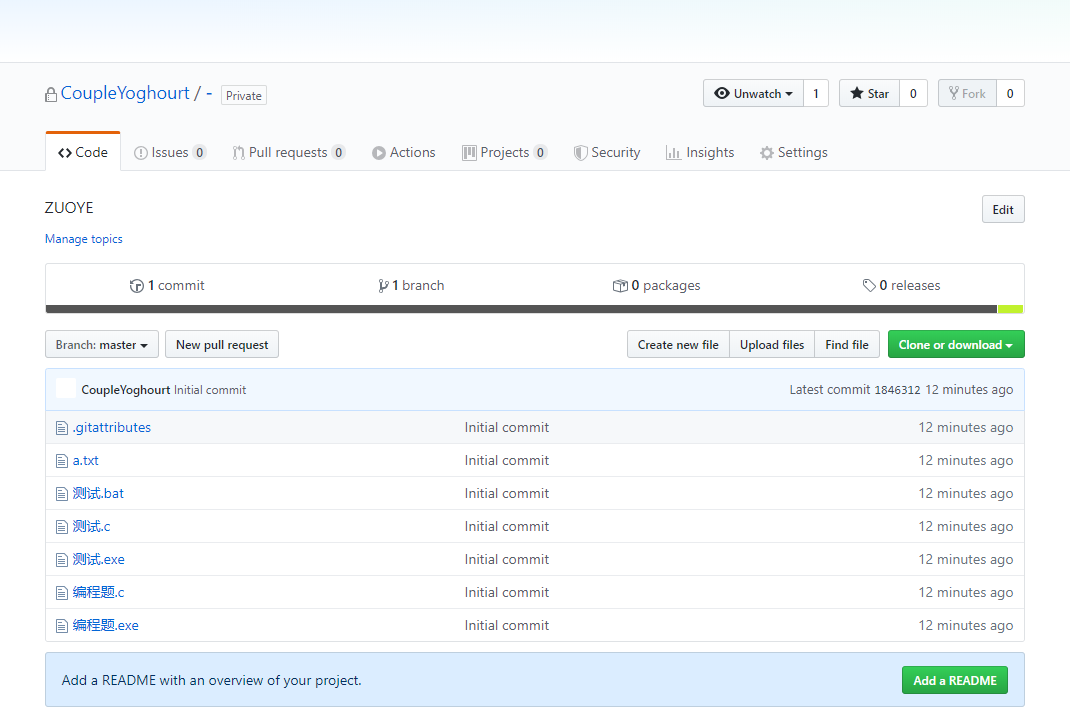Image resolution: width=1070 pixels, height=718 pixels.
Task: Click the file icon beside .gitattributes
Action: click(x=61, y=428)
